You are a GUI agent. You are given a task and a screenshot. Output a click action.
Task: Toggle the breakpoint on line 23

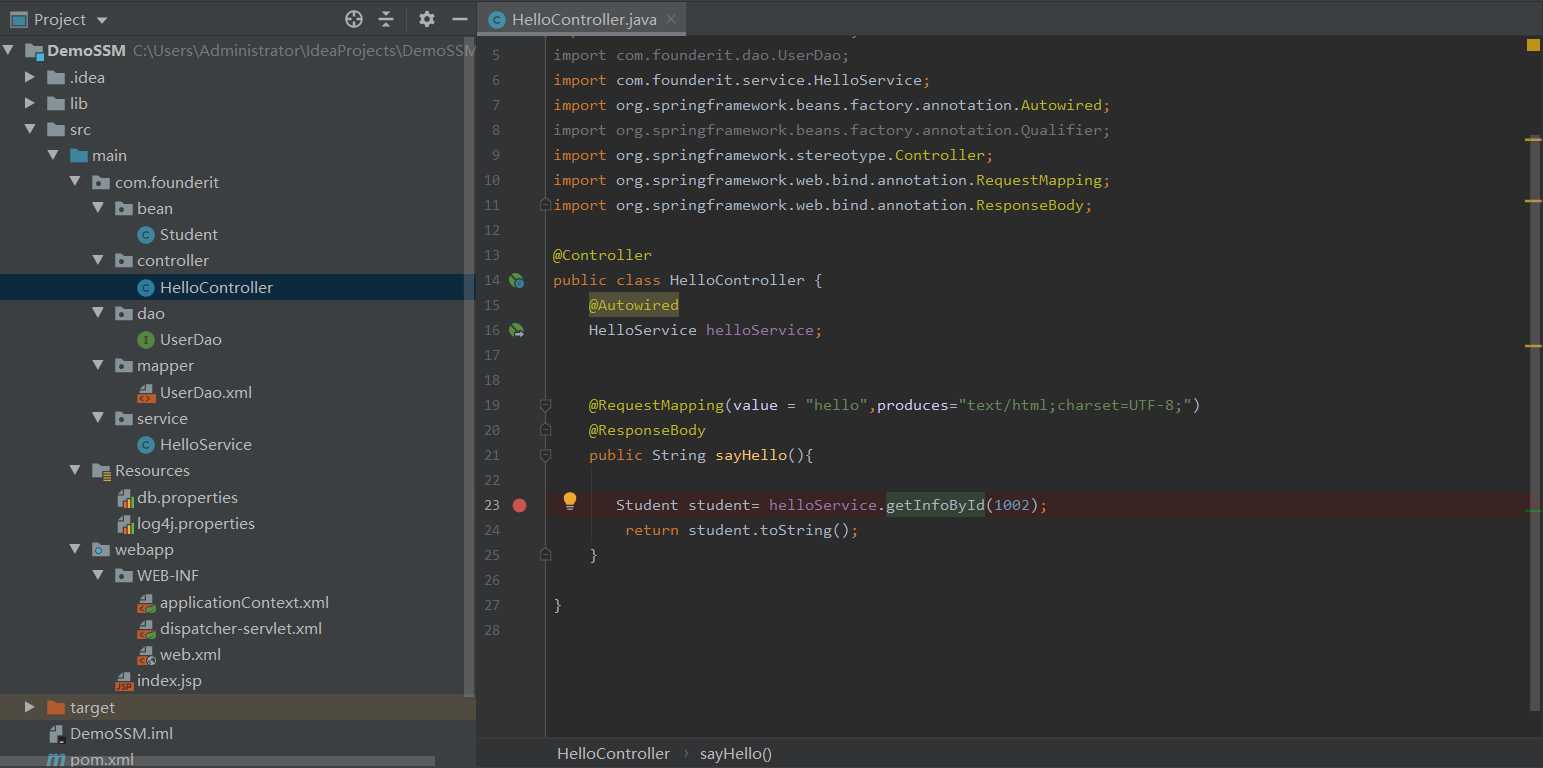click(519, 505)
